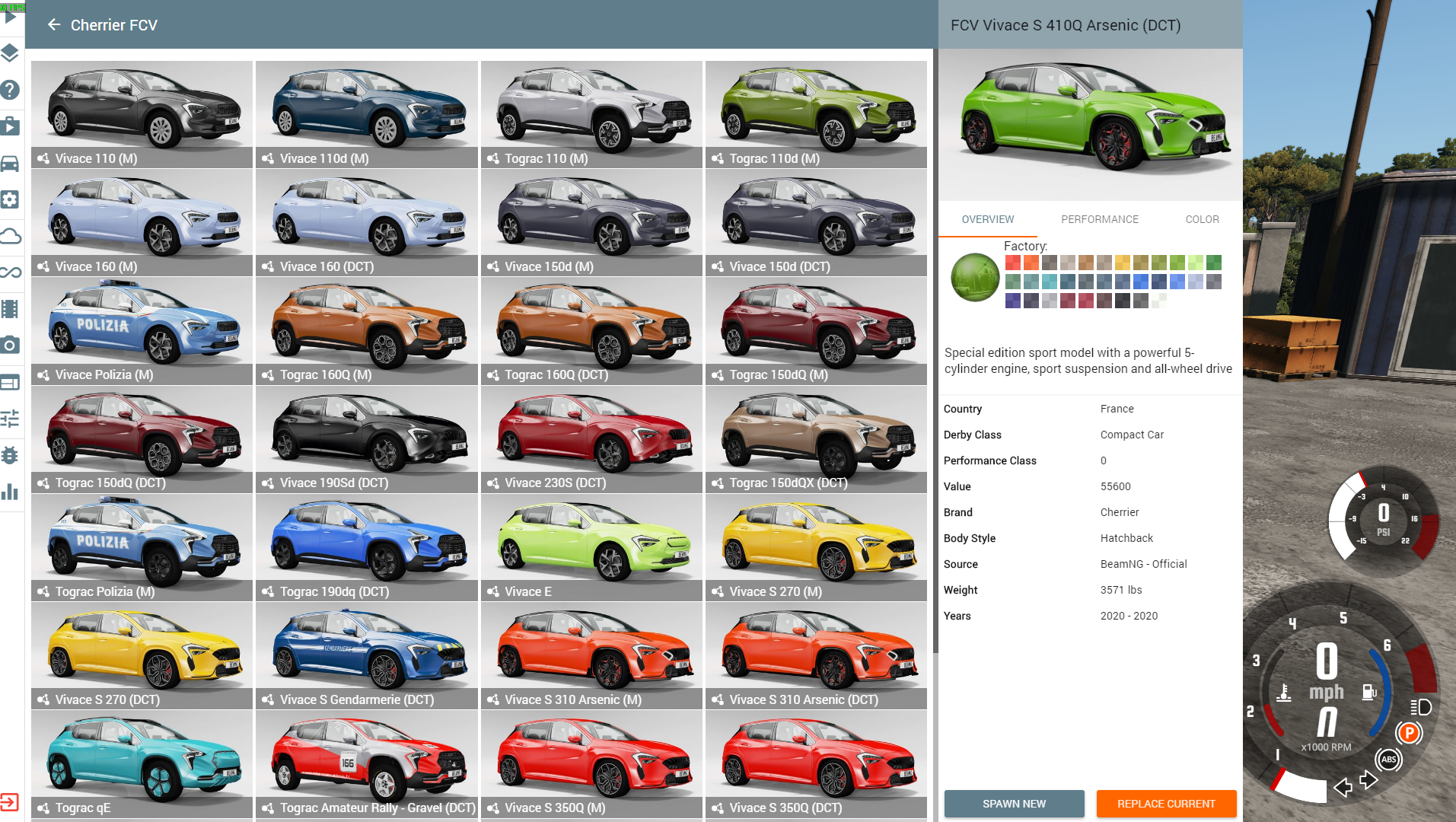Click the back arrow next to Cherrier FCV
1456x822 pixels.
53,25
